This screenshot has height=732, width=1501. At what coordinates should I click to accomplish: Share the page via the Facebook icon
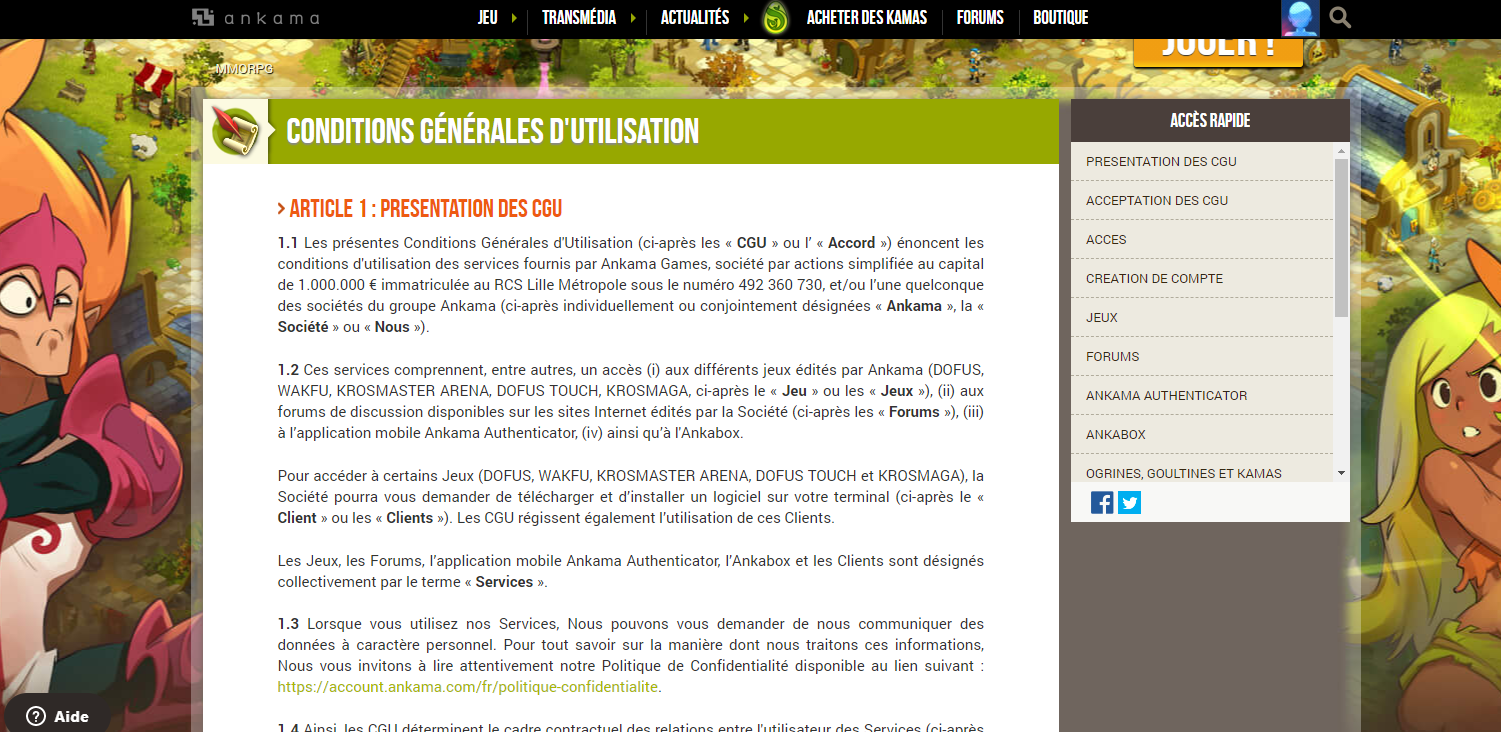click(1102, 502)
